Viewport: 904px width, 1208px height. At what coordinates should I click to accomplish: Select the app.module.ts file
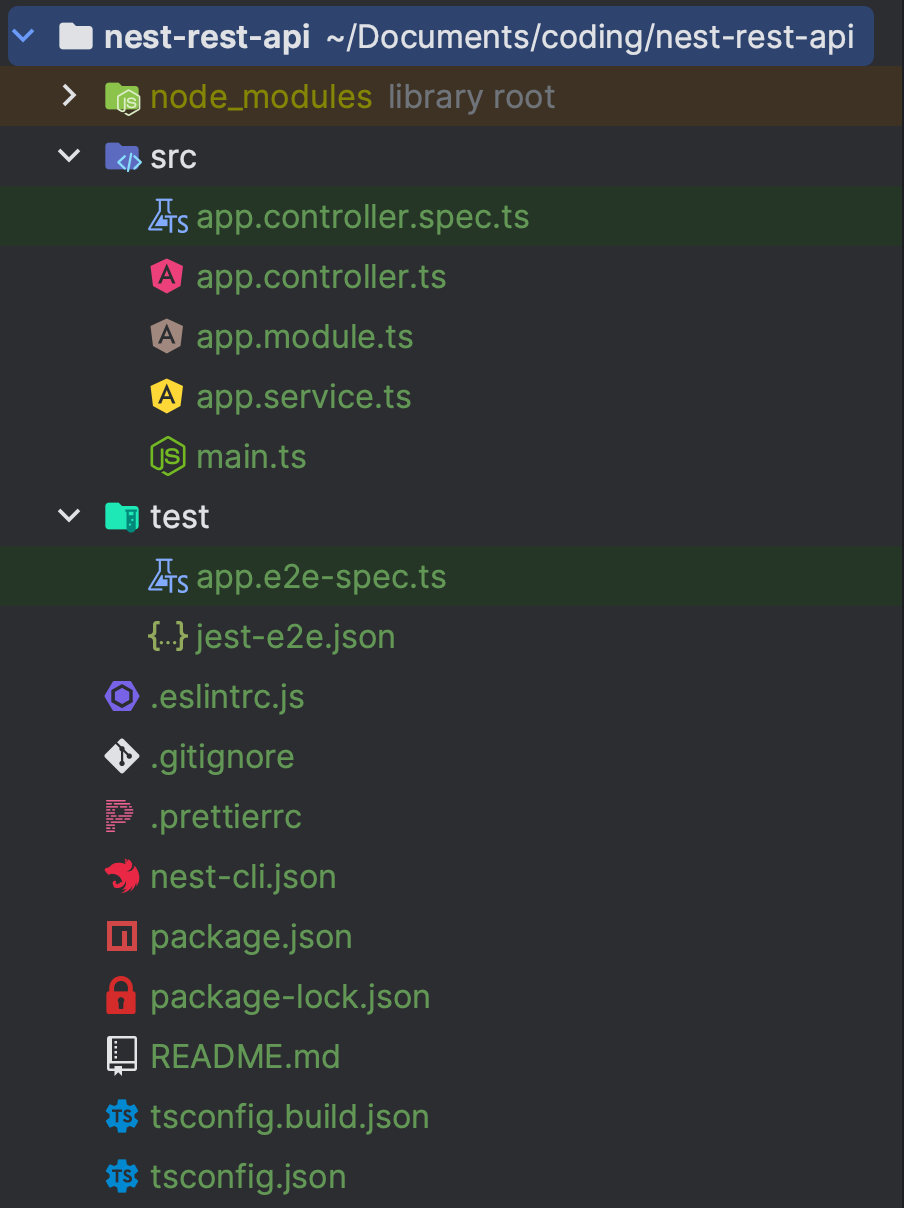(452, 337)
